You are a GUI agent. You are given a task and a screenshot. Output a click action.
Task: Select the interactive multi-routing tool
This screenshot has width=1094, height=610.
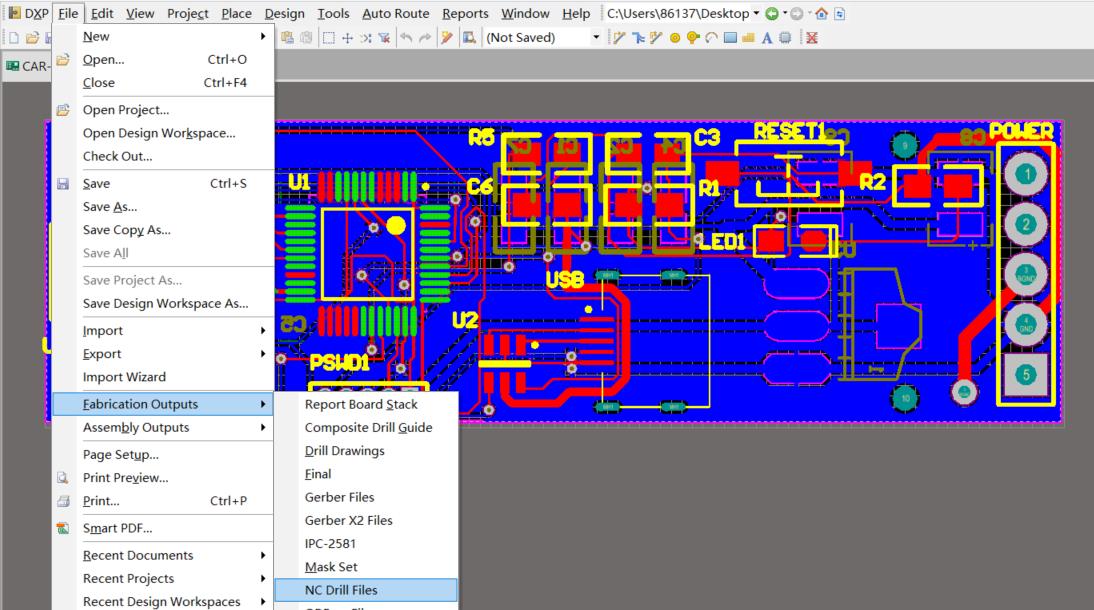[x=656, y=38]
